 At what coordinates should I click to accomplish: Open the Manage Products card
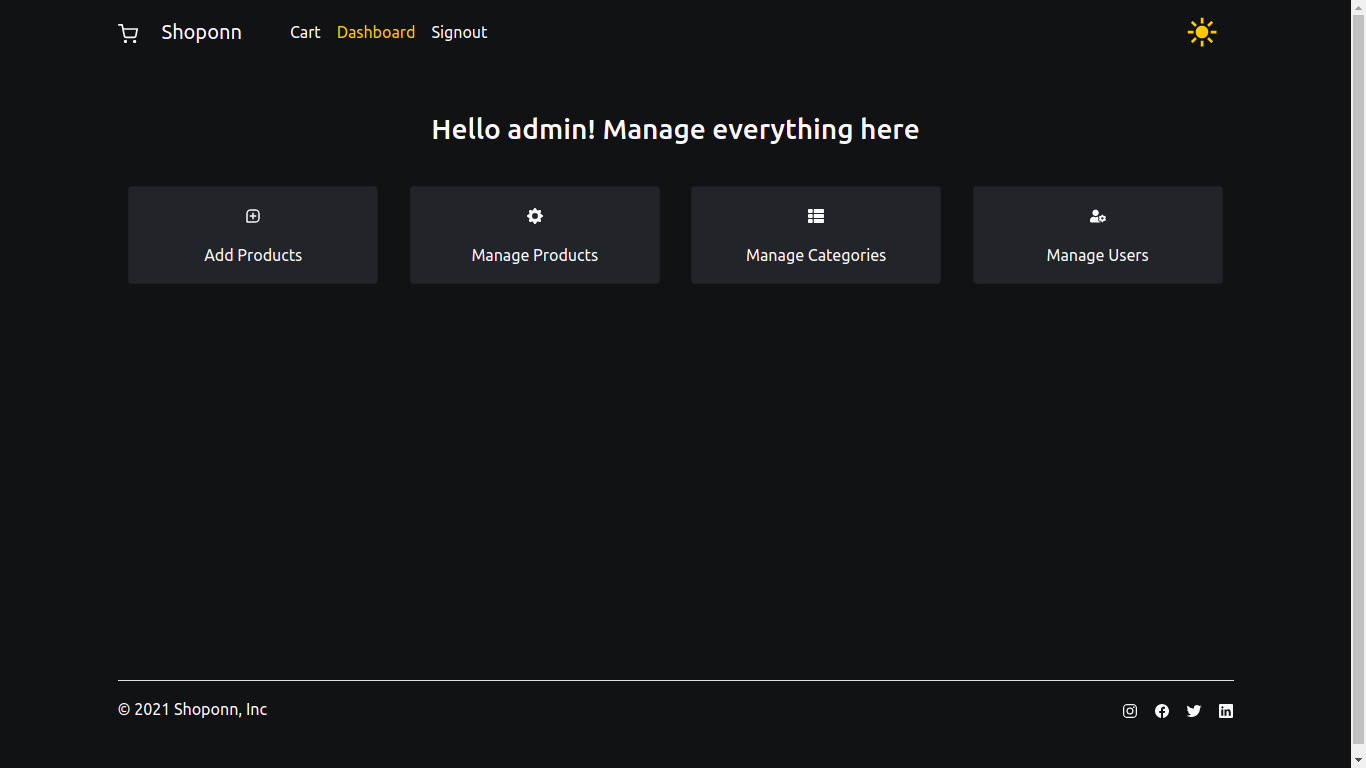[x=535, y=235]
